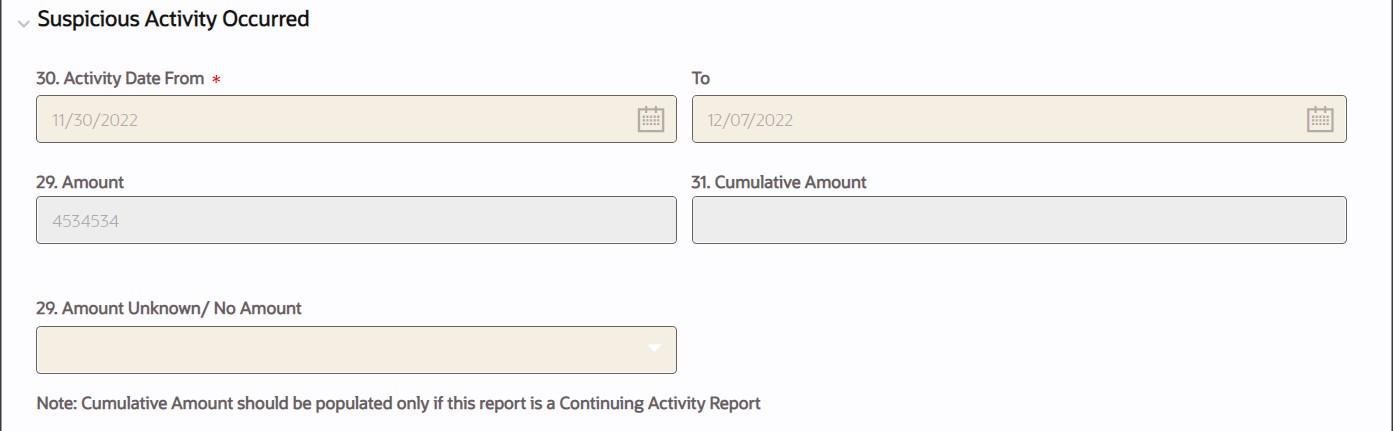Collapse the Suspicious Activity Occurred section
Viewport: 1393px width, 431px height.
24,22
